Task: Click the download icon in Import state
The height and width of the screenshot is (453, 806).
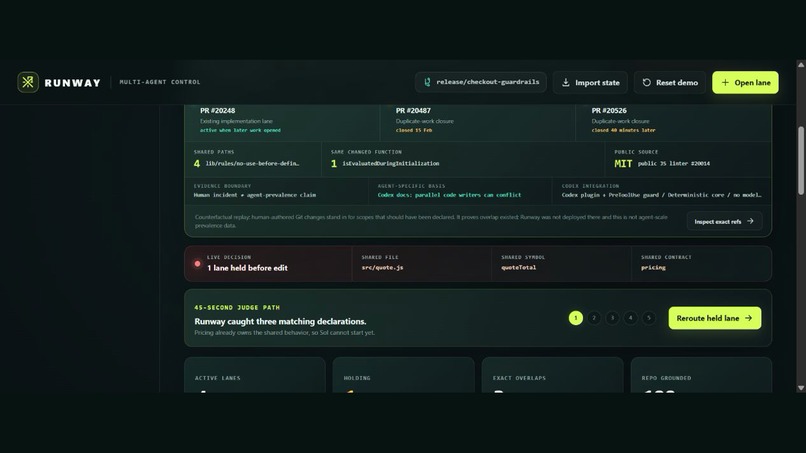Action: click(x=565, y=82)
